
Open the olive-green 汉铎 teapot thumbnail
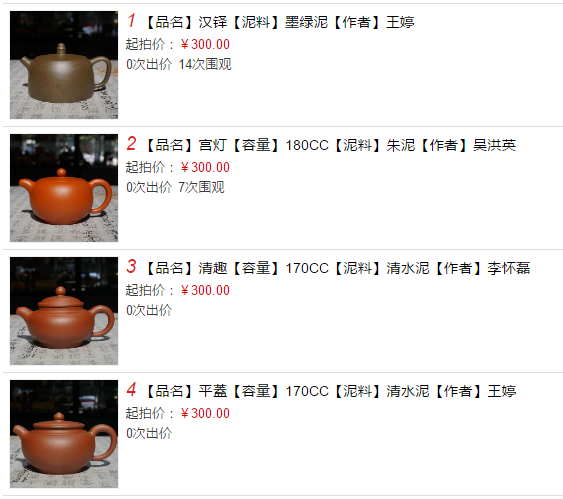(64, 65)
